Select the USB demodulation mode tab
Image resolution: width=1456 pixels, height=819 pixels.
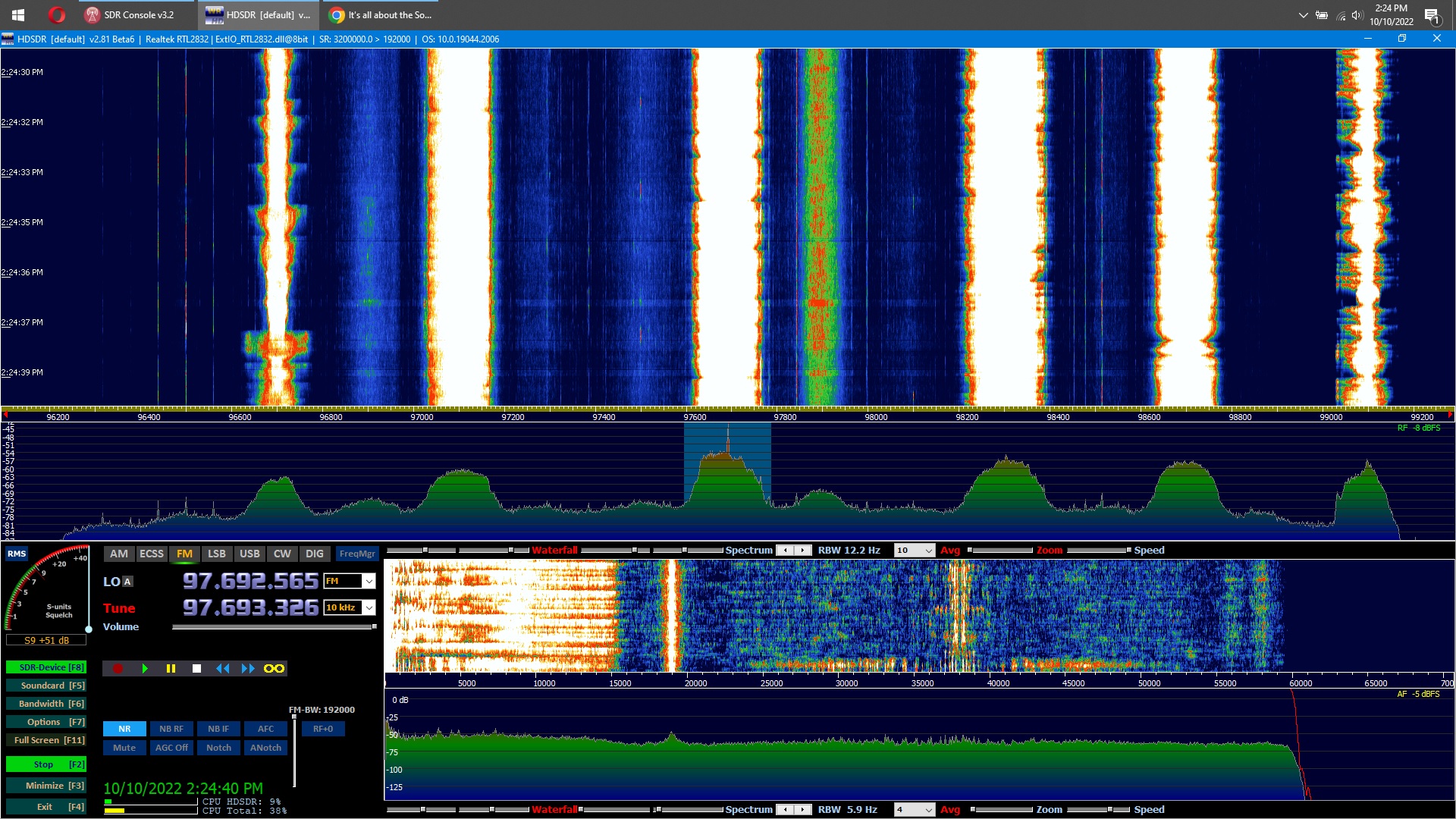pyautogui.click(x=249, y=554)
